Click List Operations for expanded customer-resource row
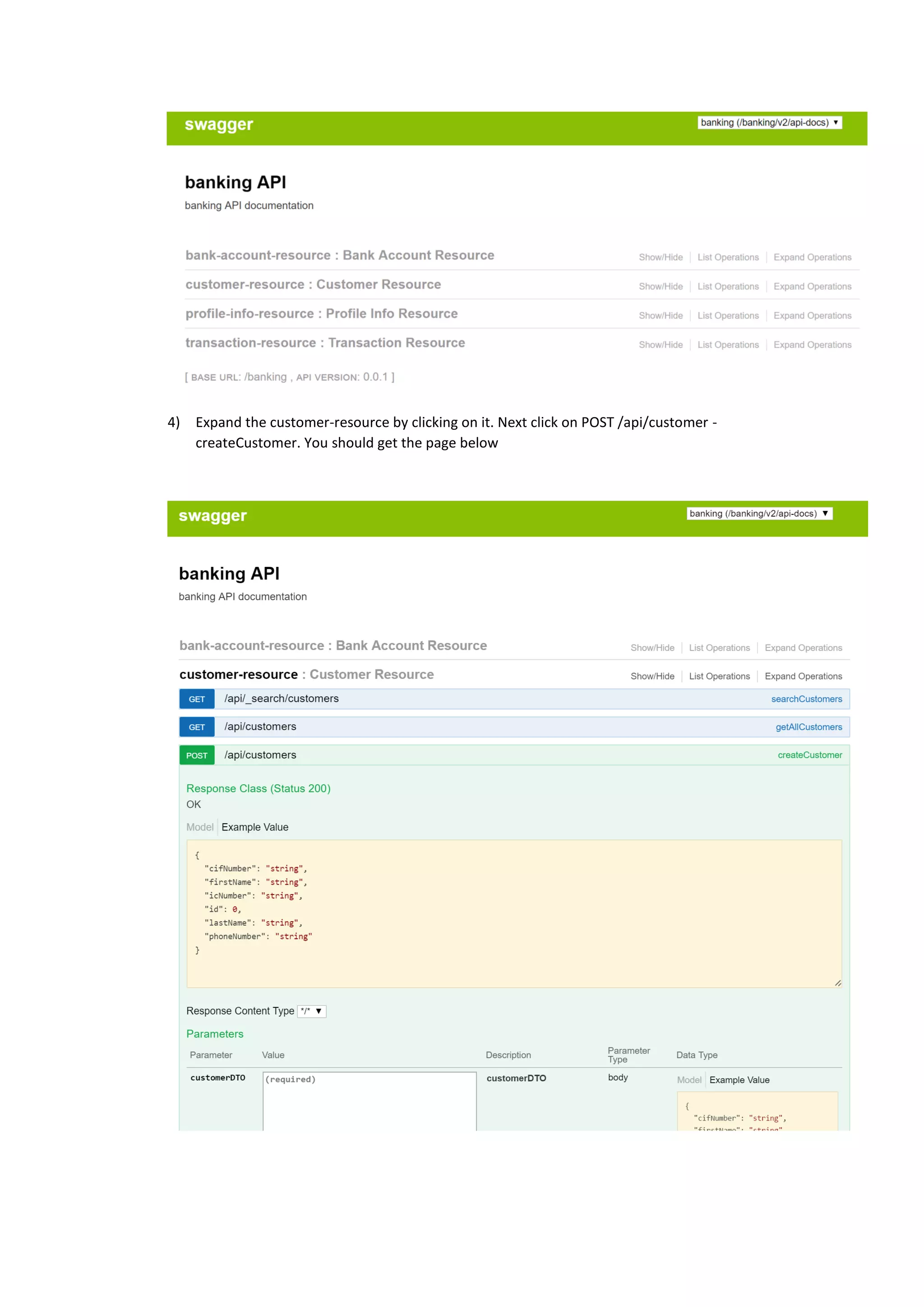Viewport: 924px width, 1307px height. (719, 676)
